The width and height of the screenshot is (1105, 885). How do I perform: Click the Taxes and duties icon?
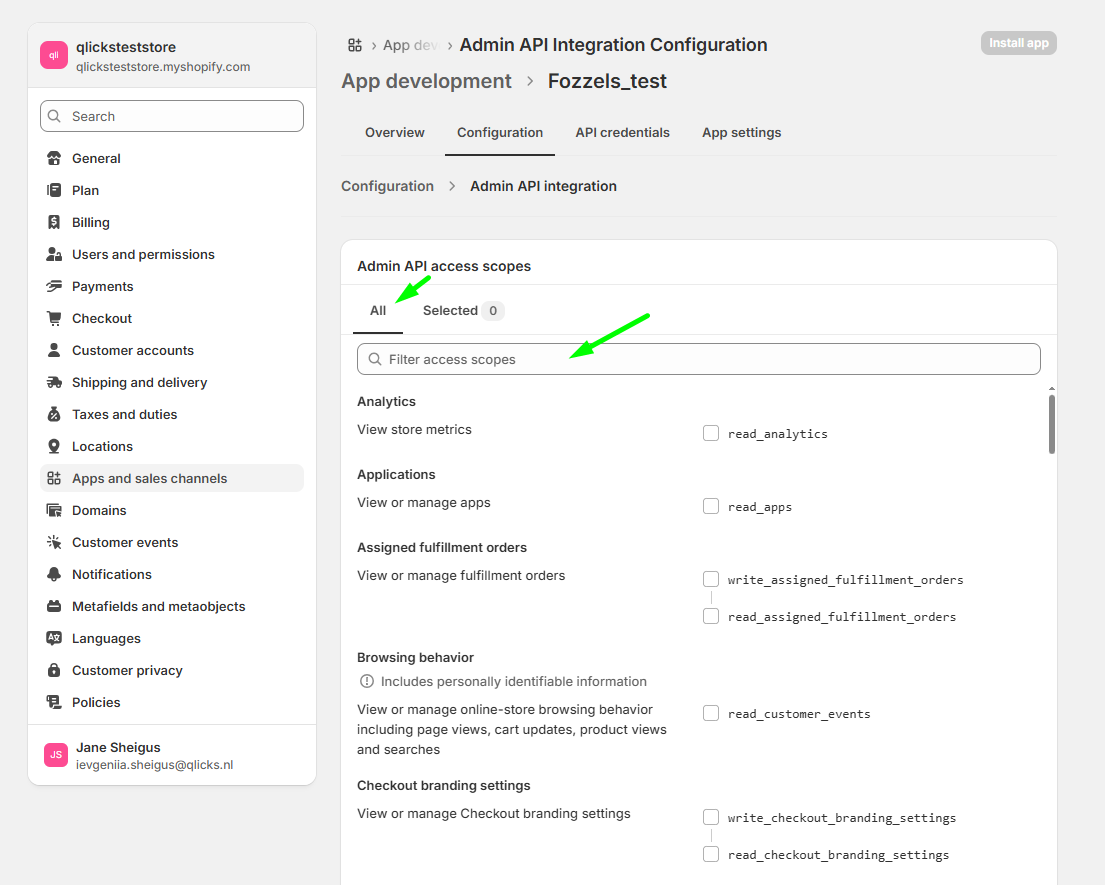[x=54, y=414]
